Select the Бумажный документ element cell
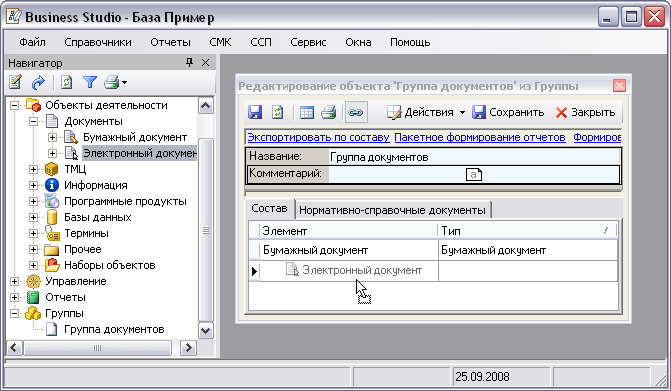 tap(348, 250)
